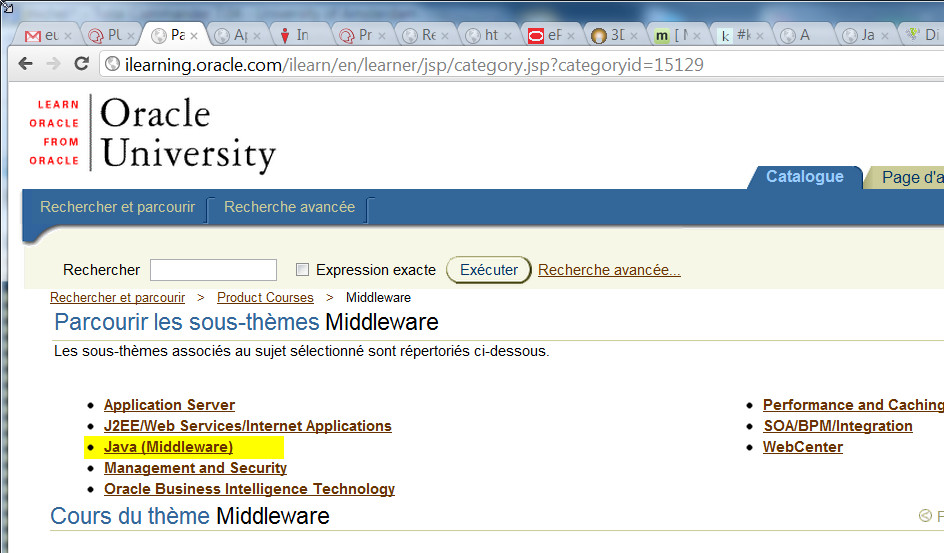Viewport: 944px width, 553px height.
Task: Close the 'eF' Oracle tab
Action: [571, 36]
